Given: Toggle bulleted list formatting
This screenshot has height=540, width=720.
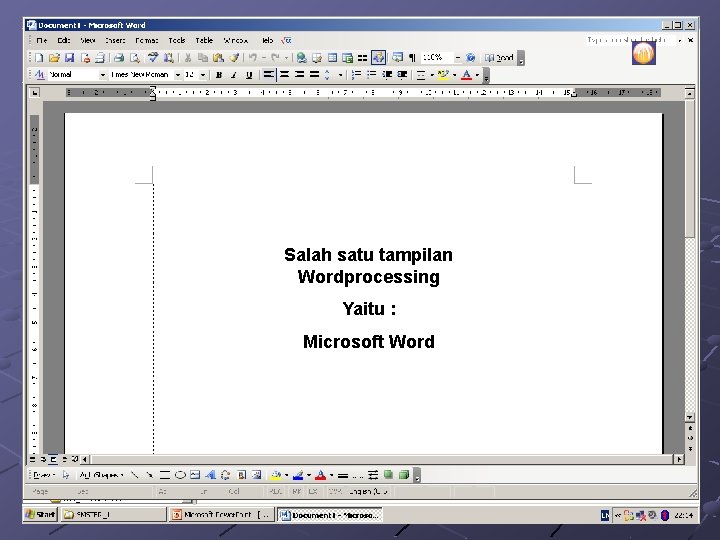Looking at the screenshot, I should (371, 74).
